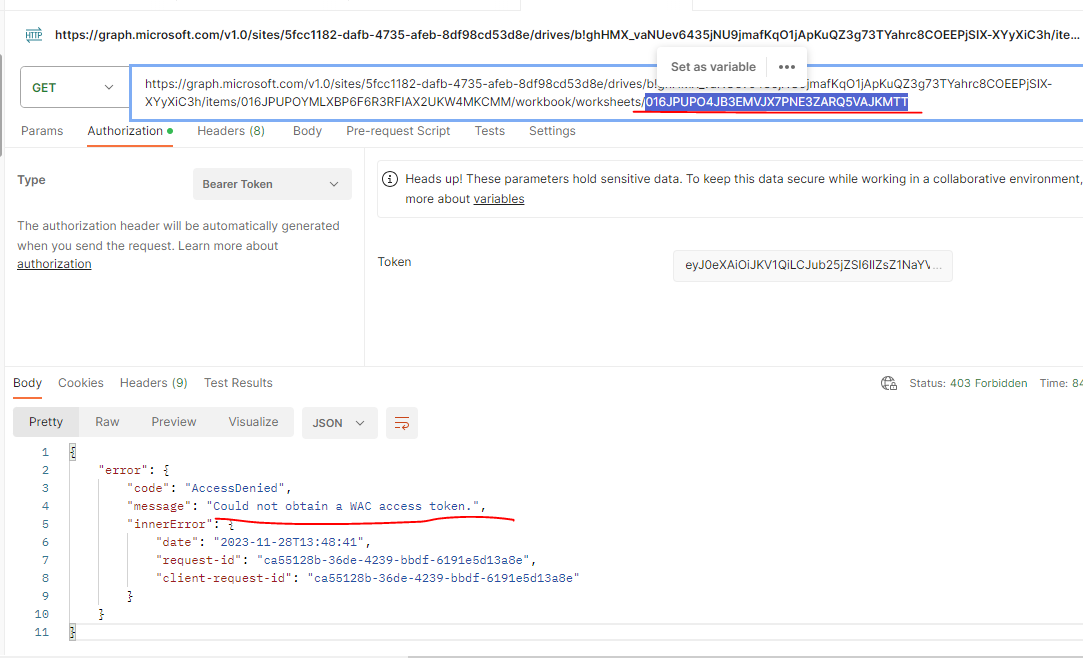The image size is (1083, 658).
Task: Switch to the Headers (9) response tab
Action: point(153,383)
